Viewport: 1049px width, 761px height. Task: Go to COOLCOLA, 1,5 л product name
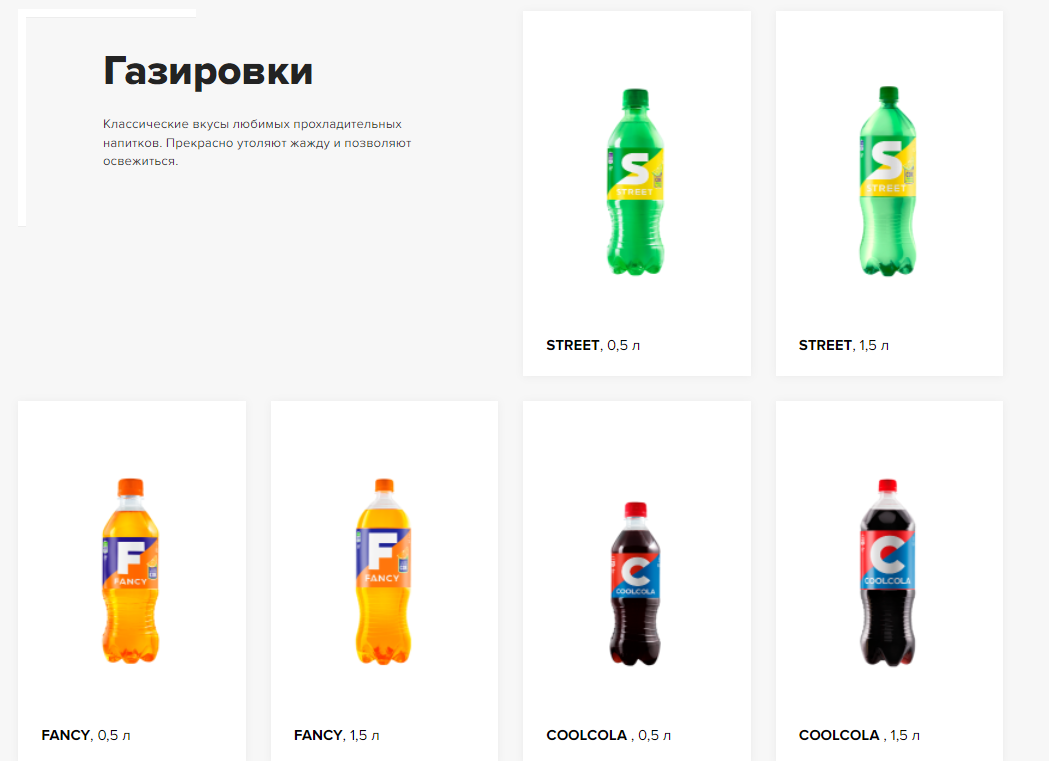click(859, 735)
